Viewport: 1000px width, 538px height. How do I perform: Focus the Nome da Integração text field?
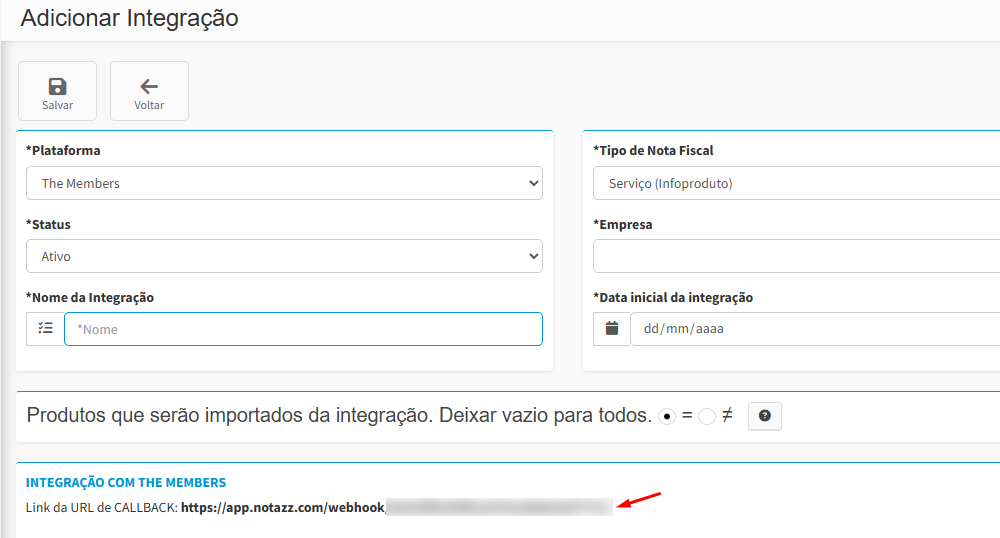[303, 329]
